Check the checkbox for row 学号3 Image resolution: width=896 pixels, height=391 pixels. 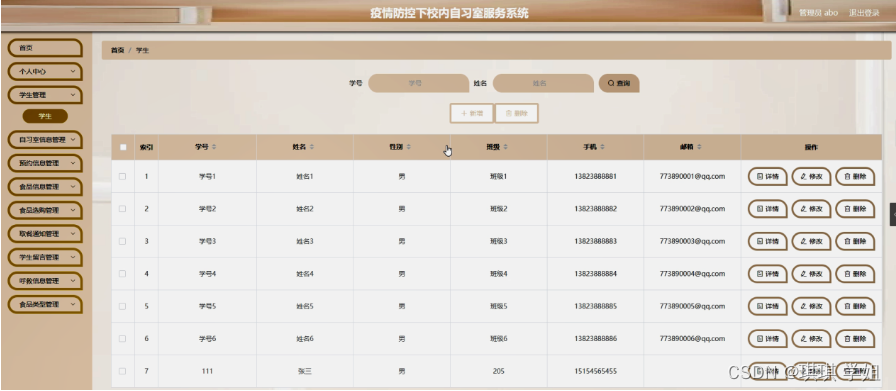(x=122, y=242)
